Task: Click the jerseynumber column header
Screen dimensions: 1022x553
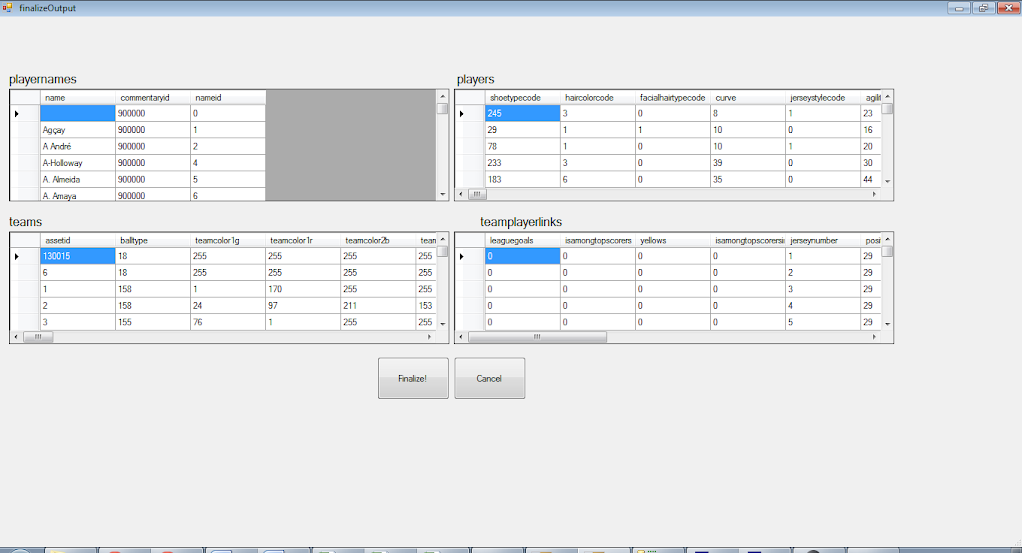Action: coord(823,240)
